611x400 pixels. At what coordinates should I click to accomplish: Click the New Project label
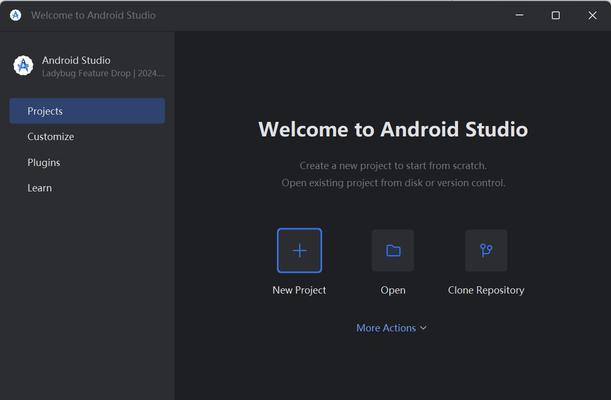299,290
